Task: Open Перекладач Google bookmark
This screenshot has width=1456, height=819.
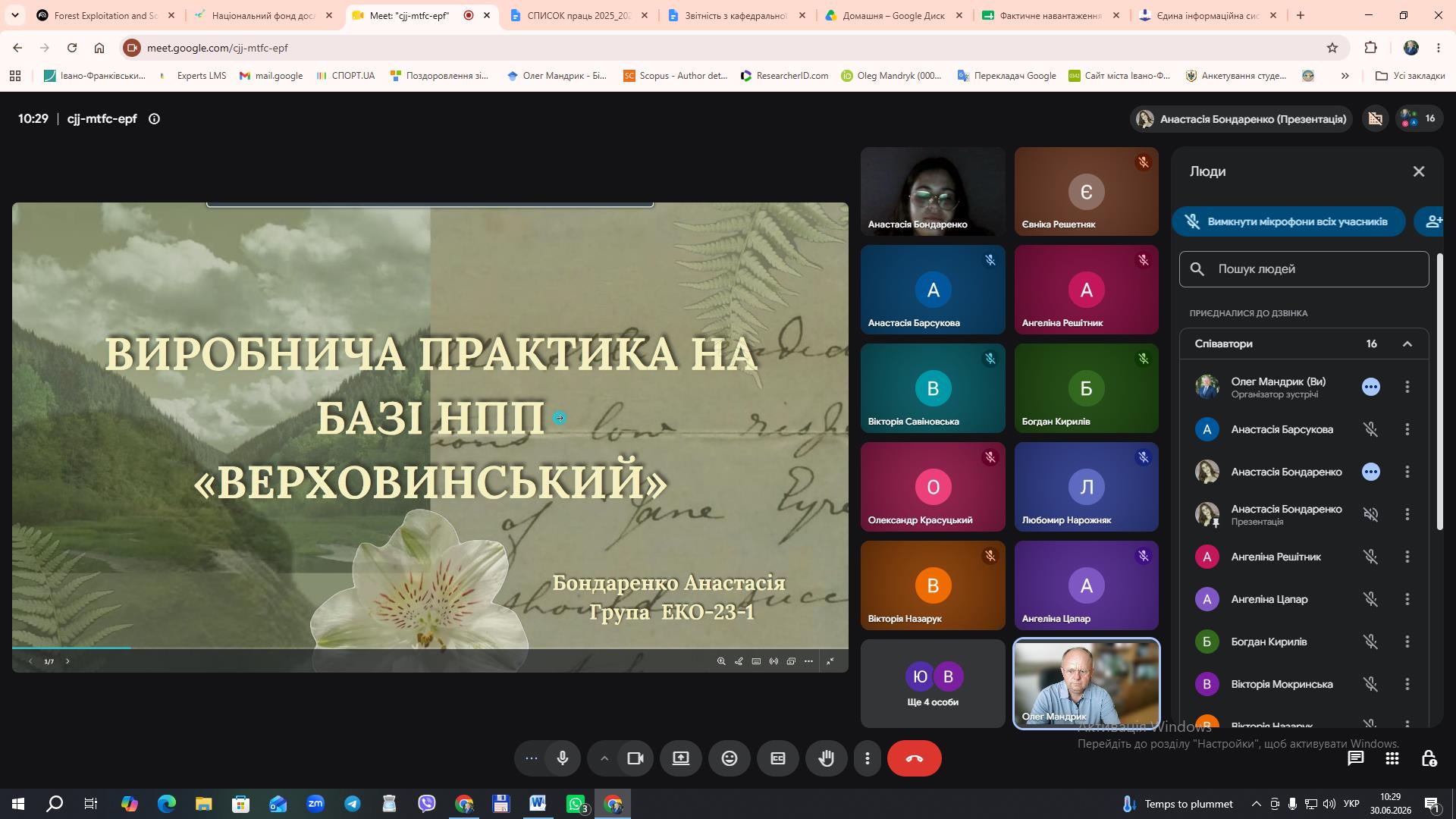Action: [x=1006, y=76]
